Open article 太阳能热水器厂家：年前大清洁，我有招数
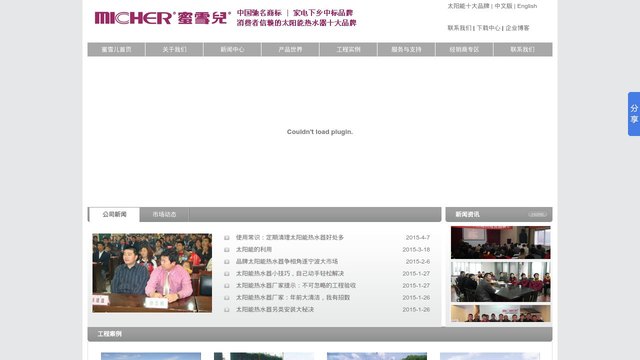 [293, 298]
